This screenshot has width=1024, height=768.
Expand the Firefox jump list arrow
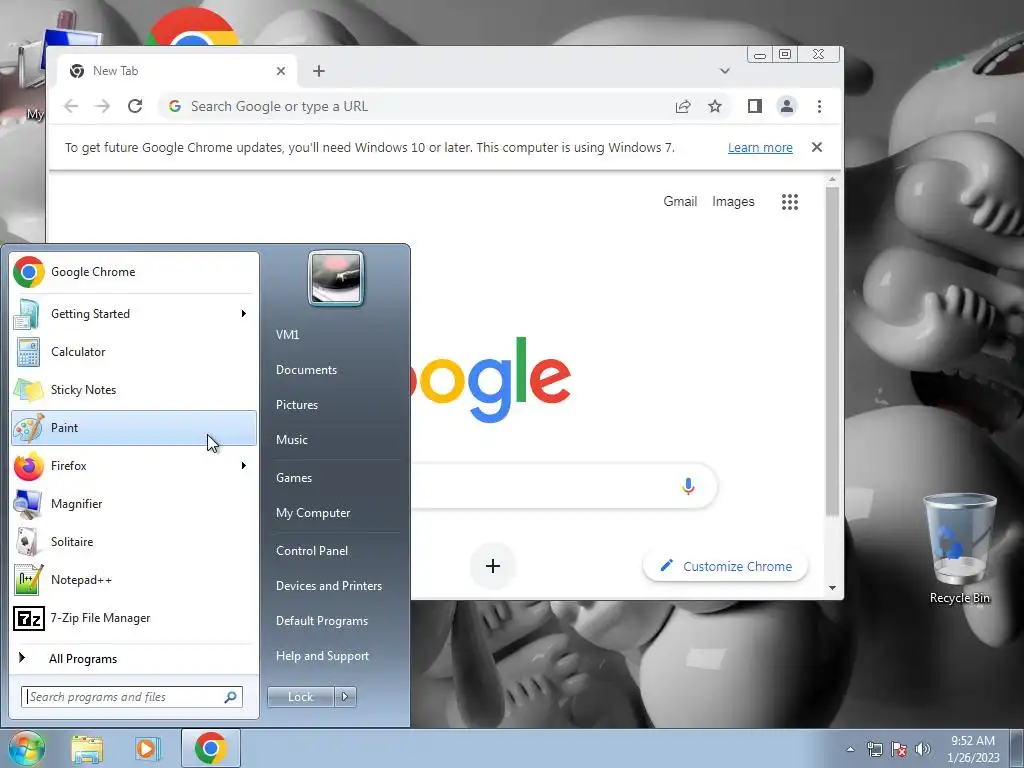pyautogui.click(x=244, y=466)
